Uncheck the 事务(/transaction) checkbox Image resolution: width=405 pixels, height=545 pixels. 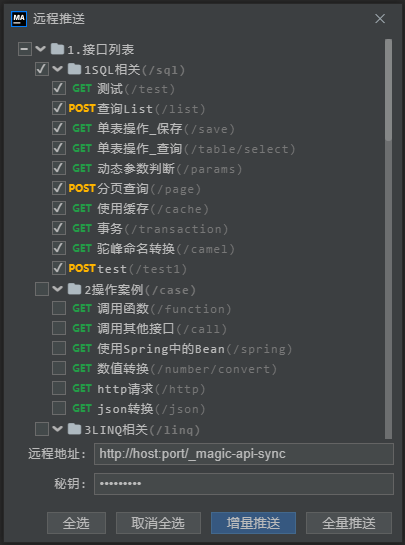[x=59, y=228]
